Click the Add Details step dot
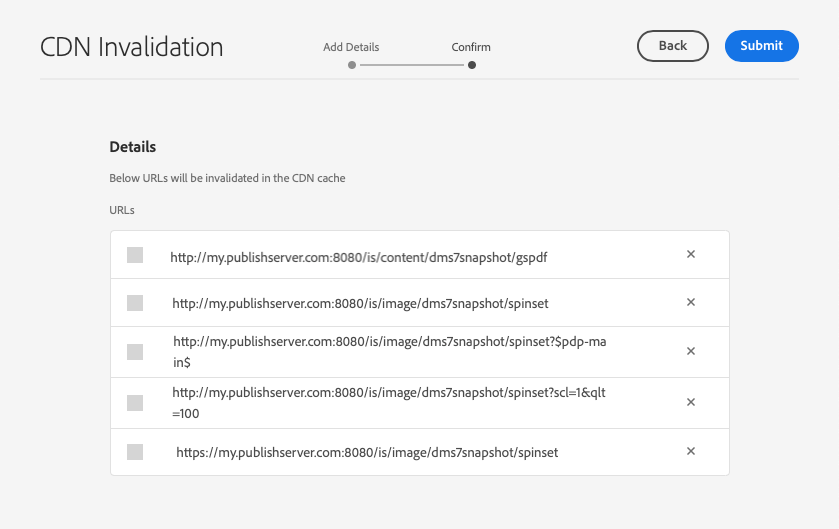839x529 pixels. 352,65
